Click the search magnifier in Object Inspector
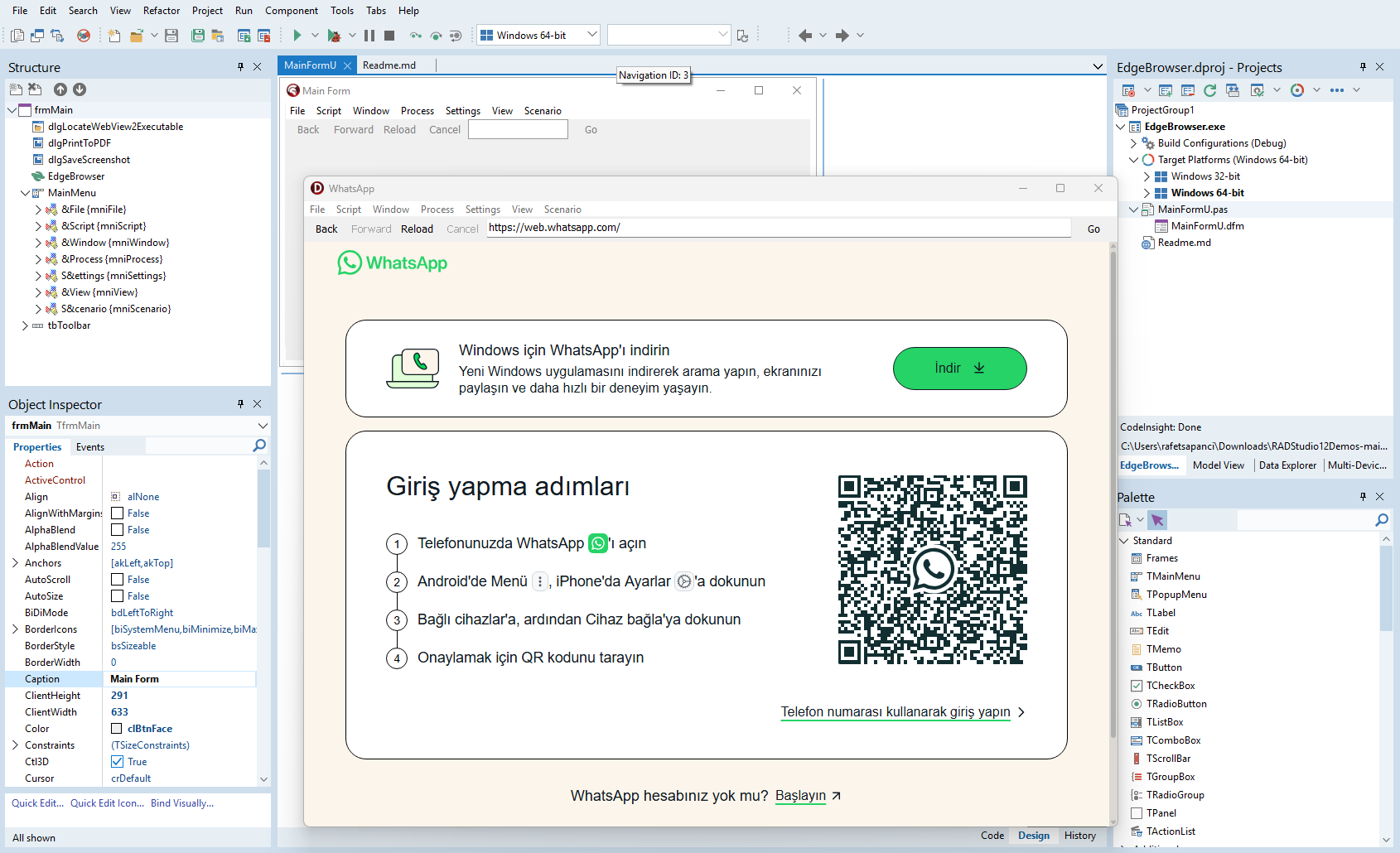This screenshot has width=1400, height=853. pyautogui.click(x=259, y=446)
